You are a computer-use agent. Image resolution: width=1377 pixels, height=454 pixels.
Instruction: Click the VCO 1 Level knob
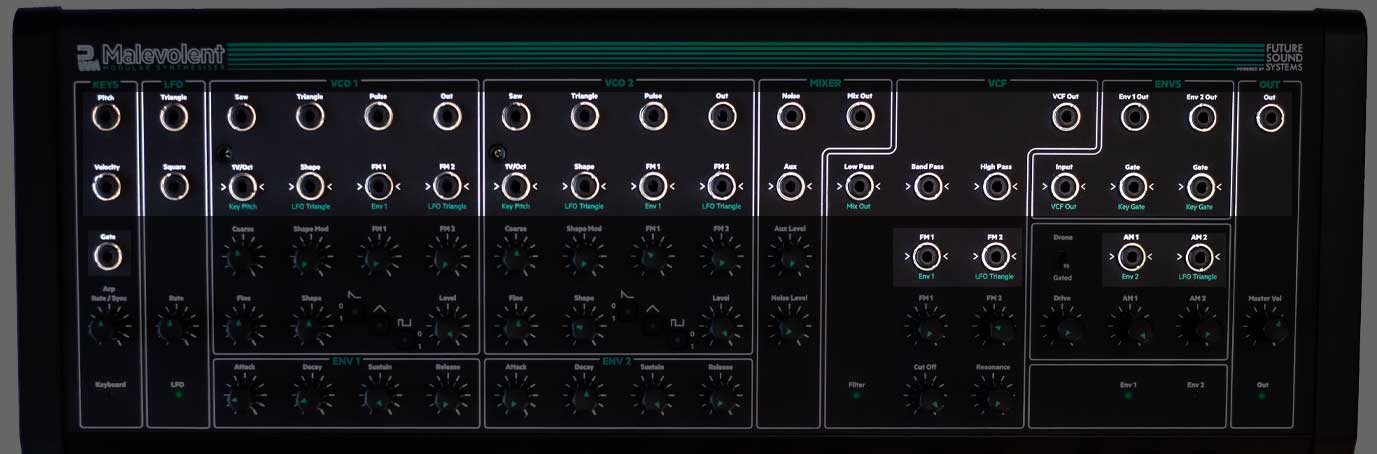tap(447, 326)
